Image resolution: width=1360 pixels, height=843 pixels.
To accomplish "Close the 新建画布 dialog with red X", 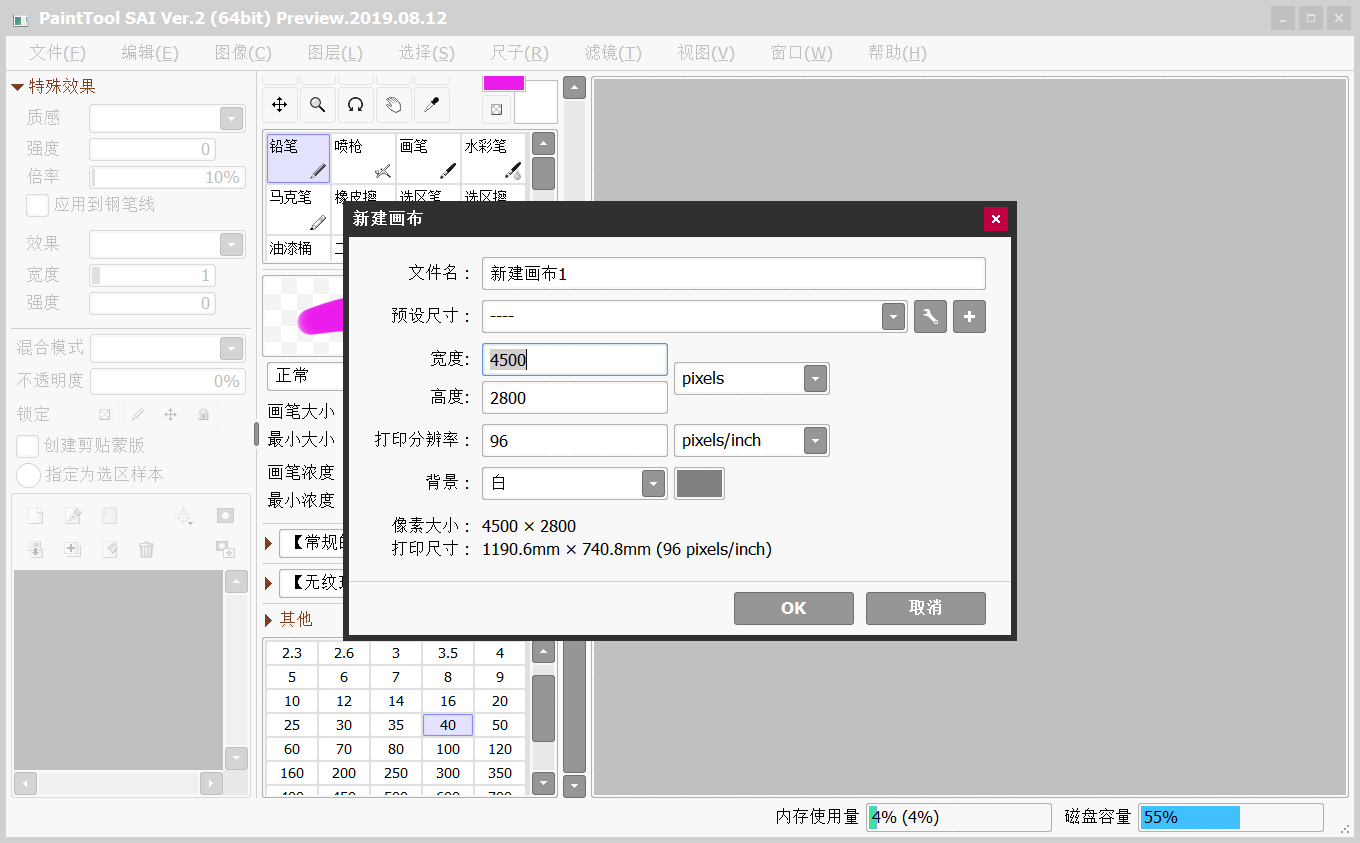I will click(x=995, y=219).
